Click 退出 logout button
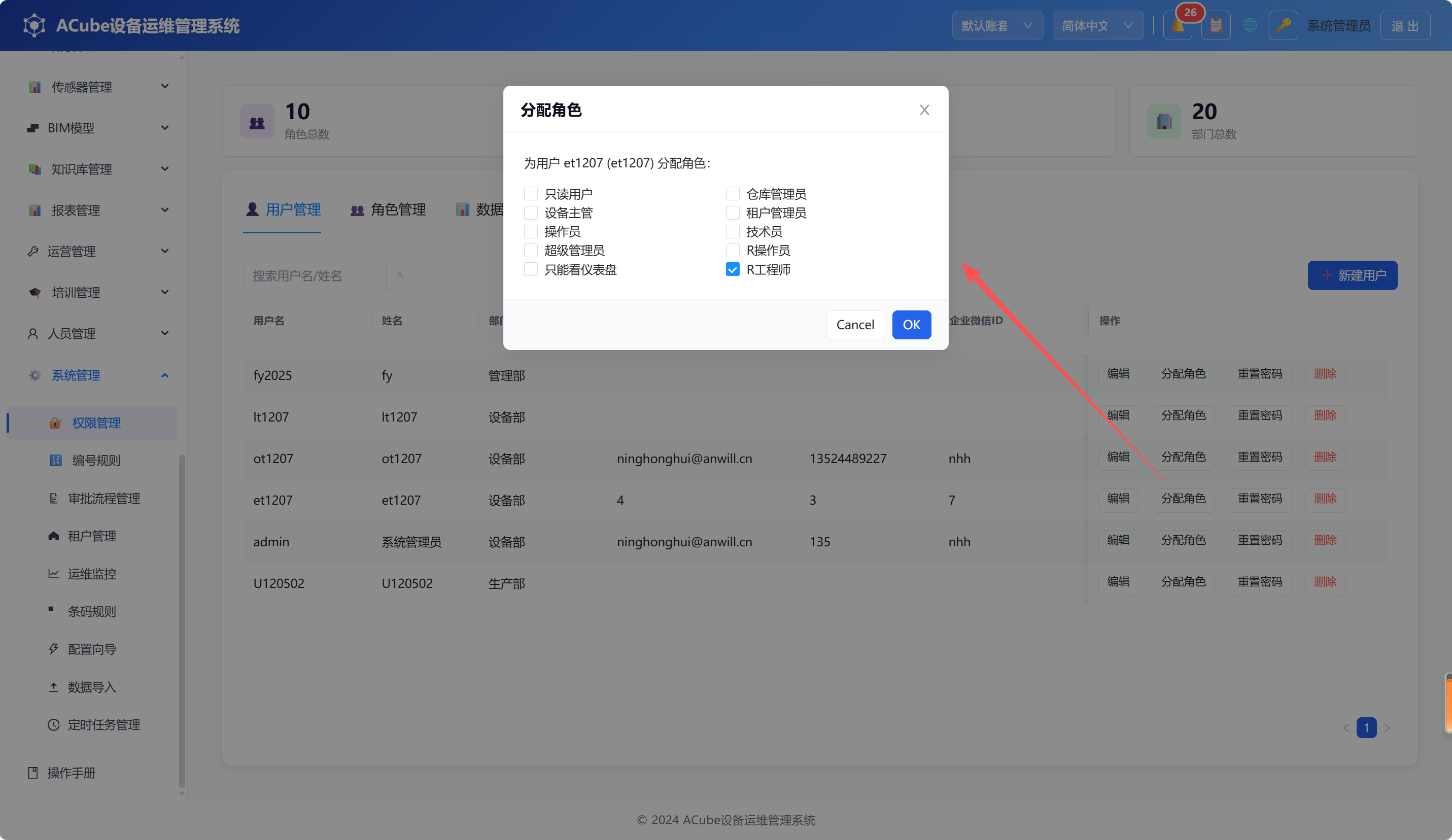 pyautogui.click(x=1405, y=26)
